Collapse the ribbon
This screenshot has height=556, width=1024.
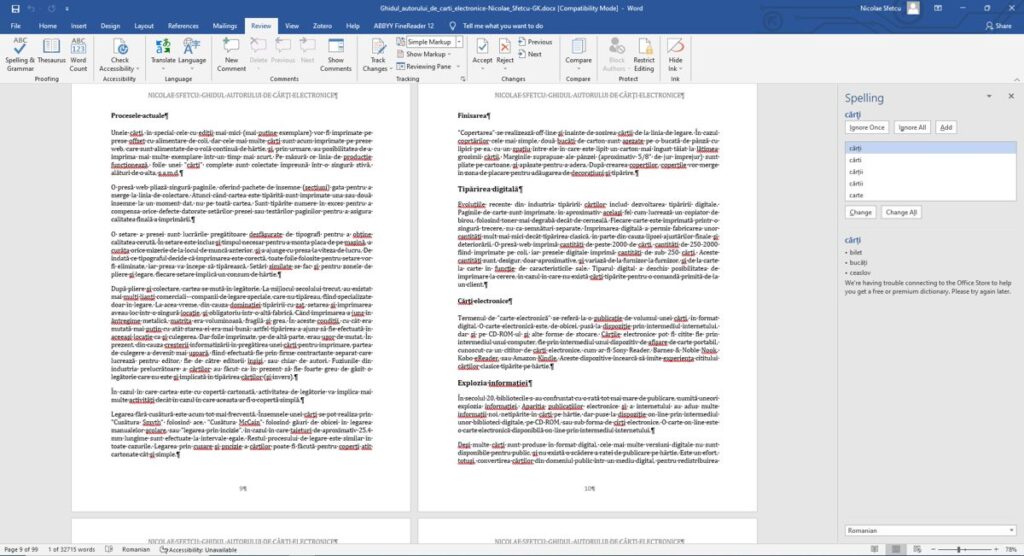pos(1016,79)
